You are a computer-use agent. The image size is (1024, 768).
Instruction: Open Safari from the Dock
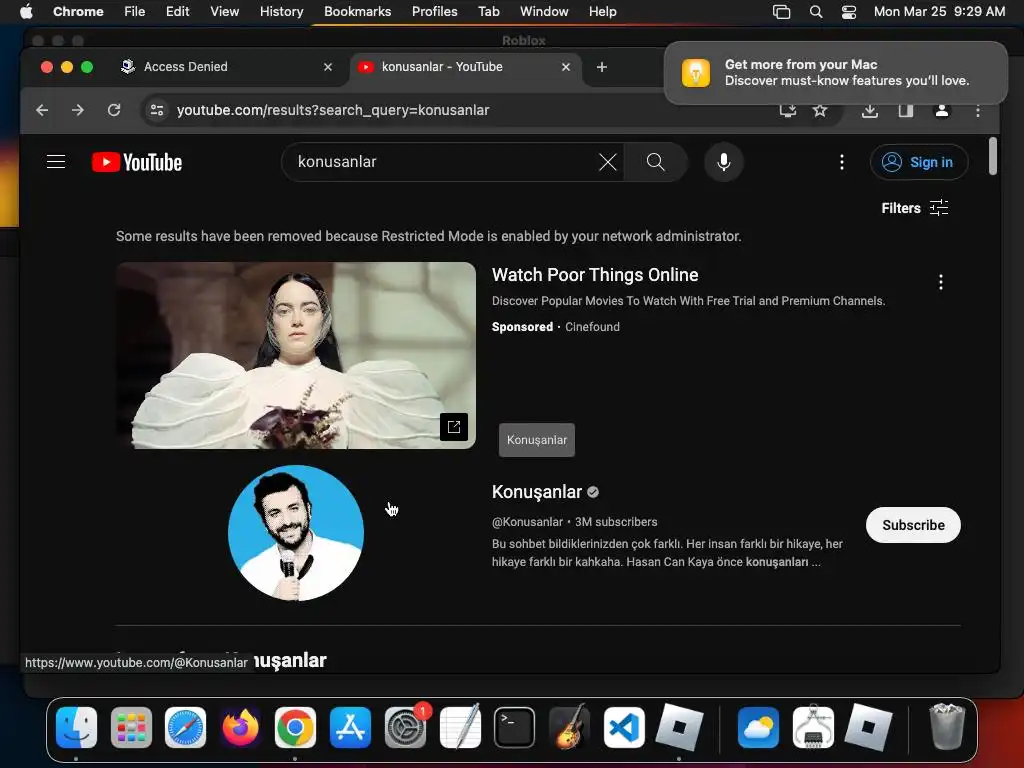[185, 727]
